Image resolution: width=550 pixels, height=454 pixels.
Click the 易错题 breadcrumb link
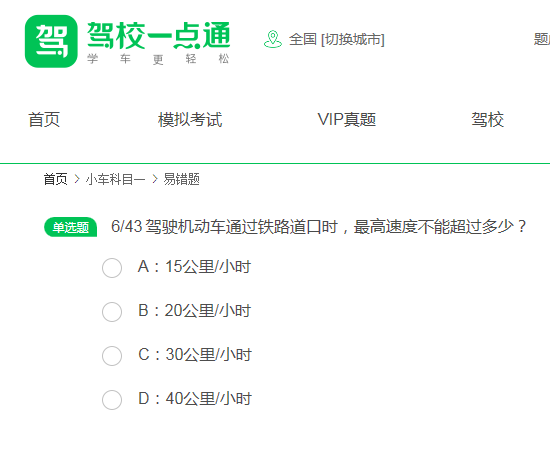click(181, 179)
